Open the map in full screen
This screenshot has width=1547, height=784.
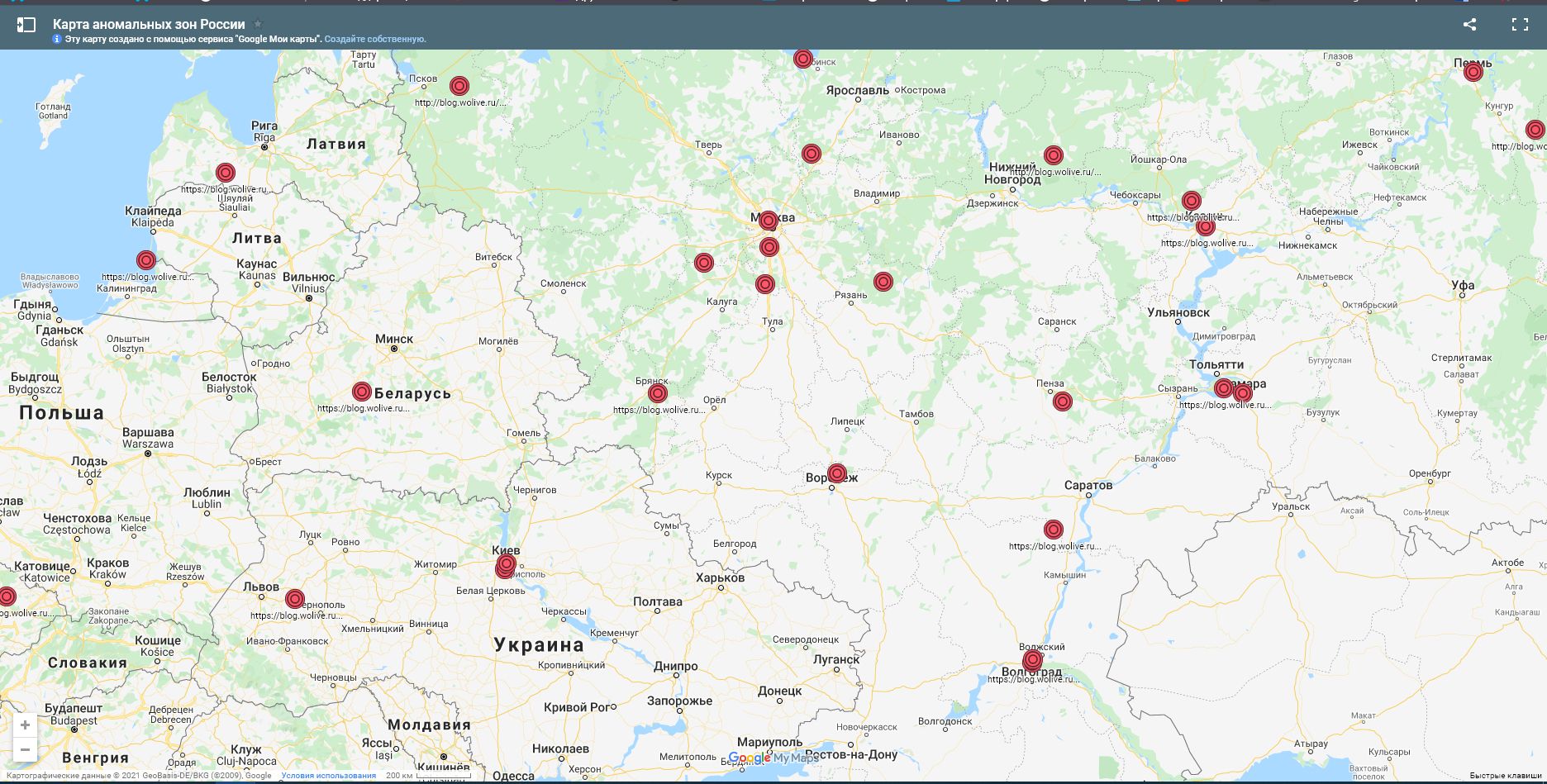point(1520,24)
